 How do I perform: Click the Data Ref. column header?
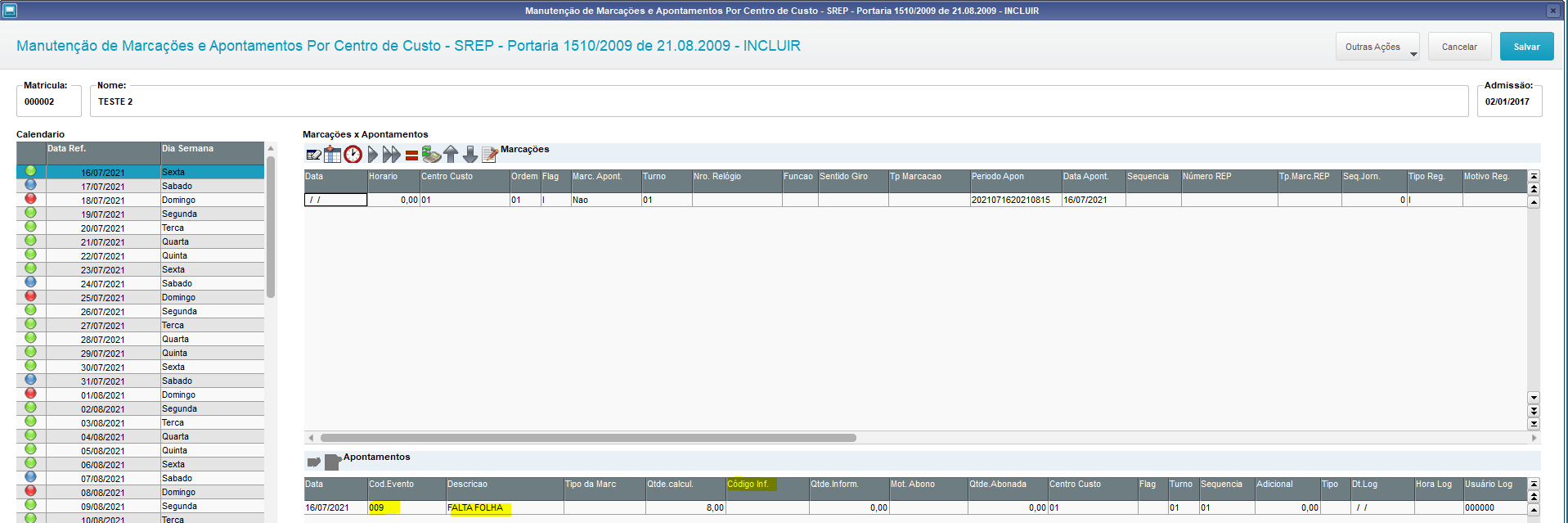[x=103, y=153]
